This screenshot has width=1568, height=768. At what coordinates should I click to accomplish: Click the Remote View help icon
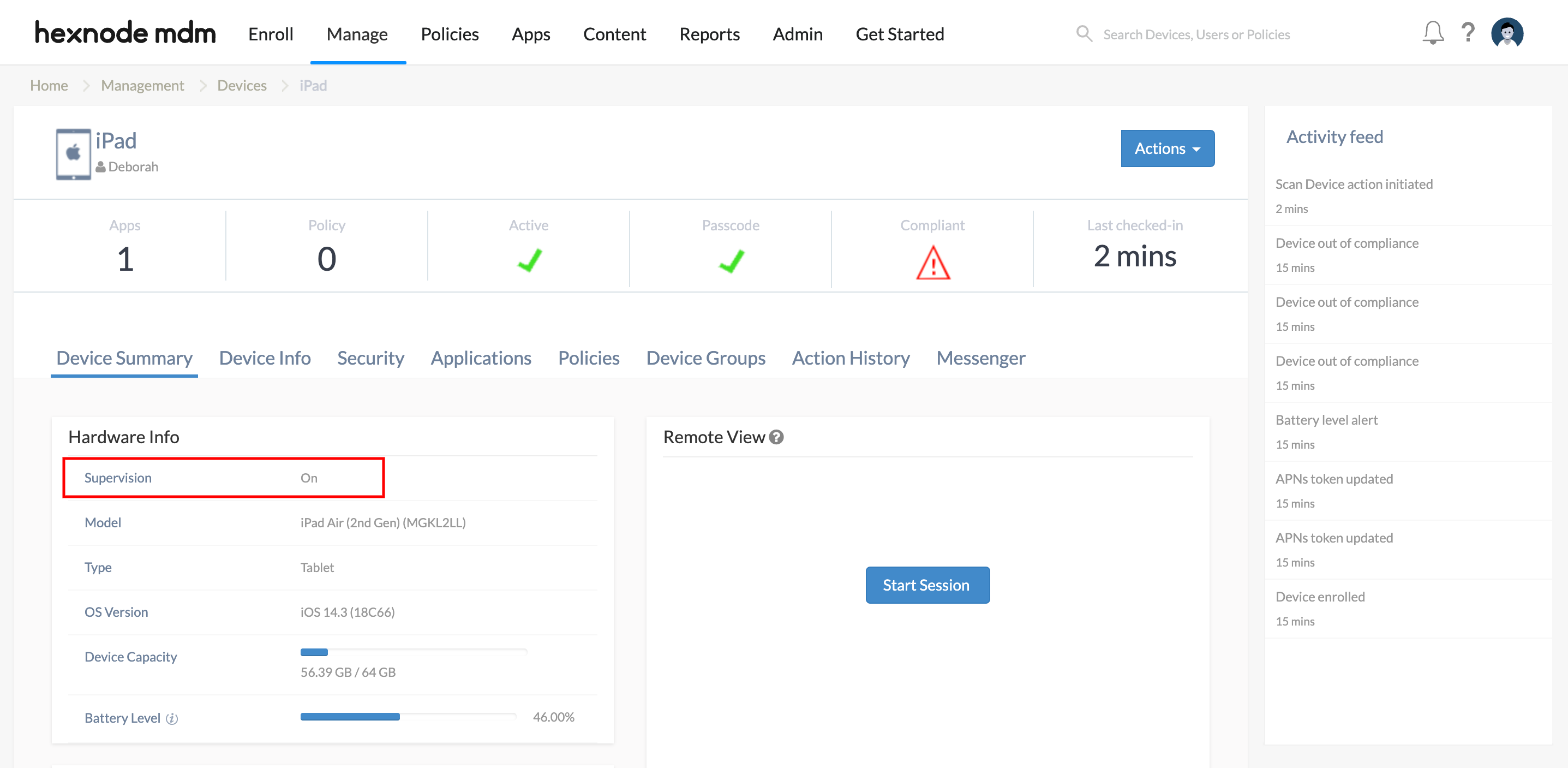(776, 437)
